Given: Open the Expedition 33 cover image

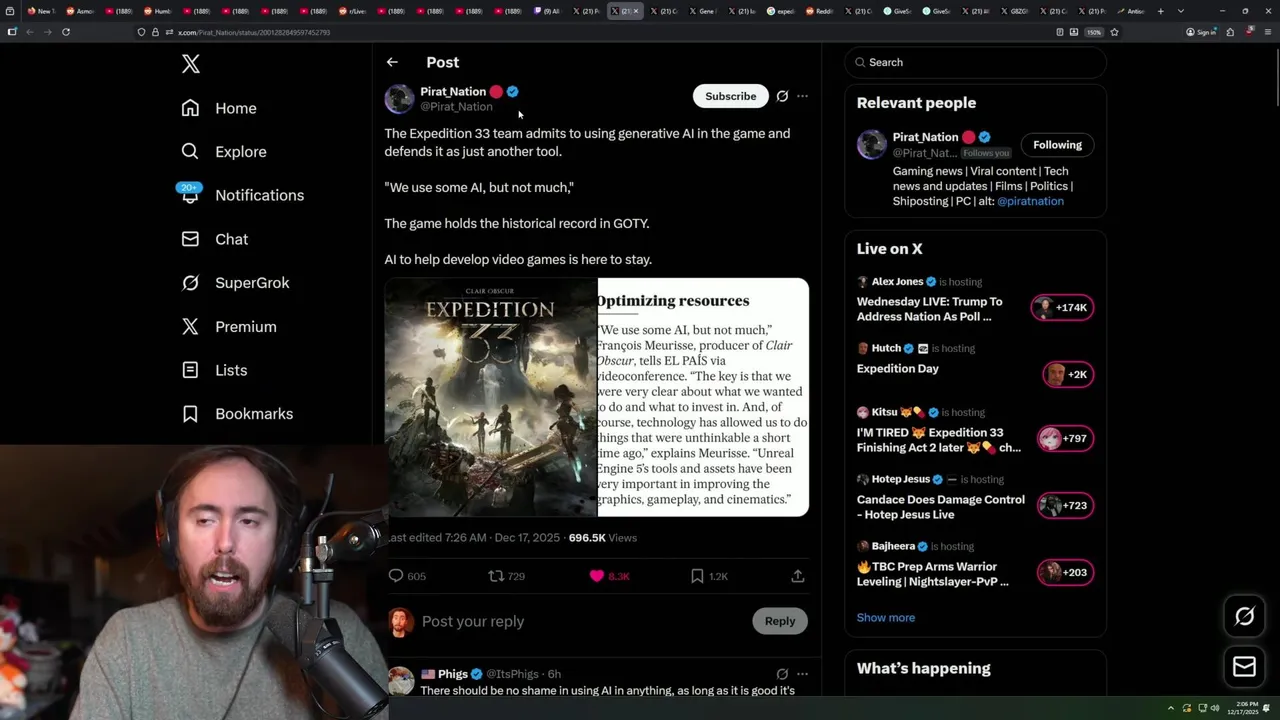Looking at the screenshot, I should 491,397.
